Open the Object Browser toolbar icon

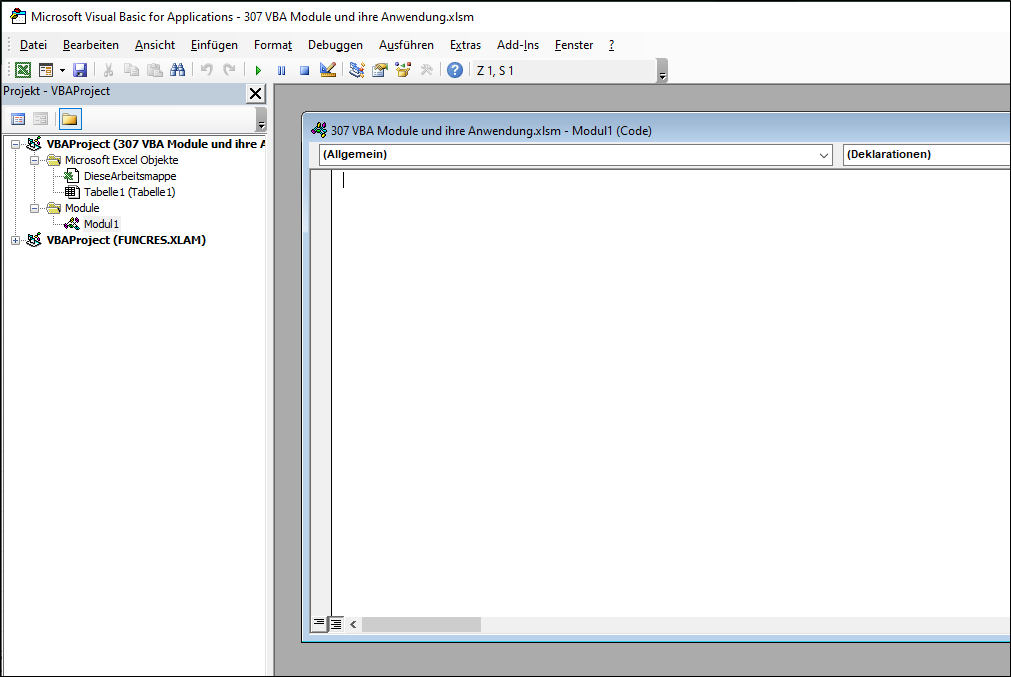[x=403, y=70]
